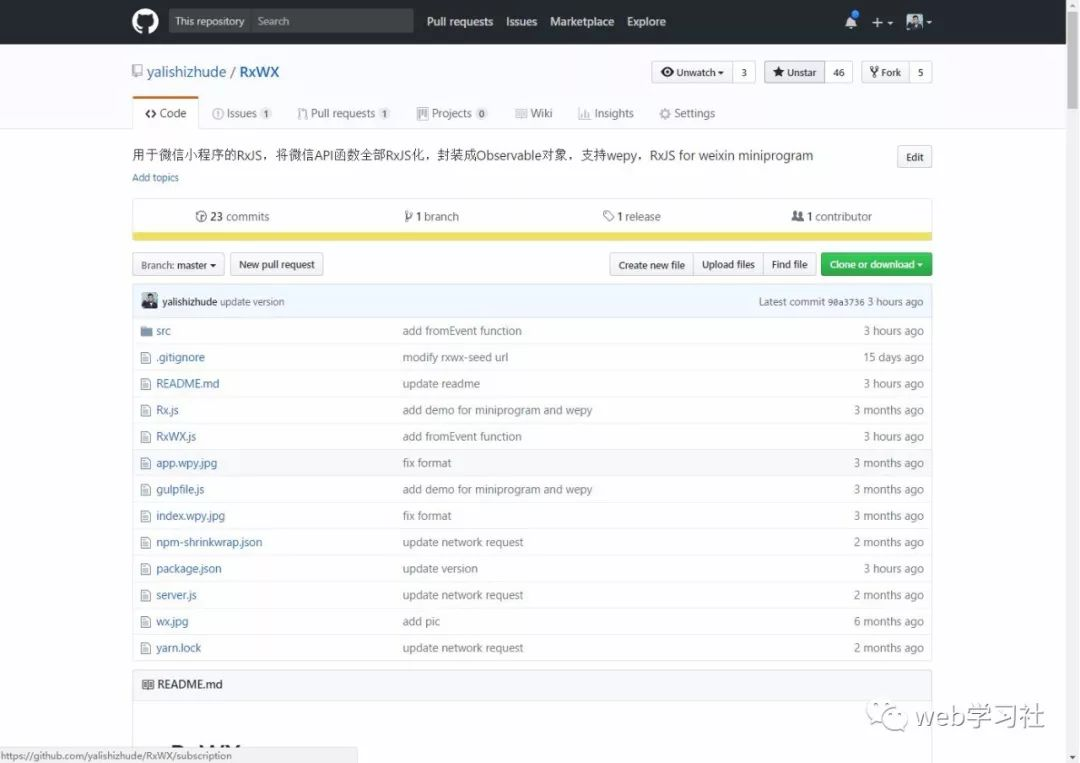
Task: Open the user avatar menu
Action: pyautogui.click(x=918, y=22)
